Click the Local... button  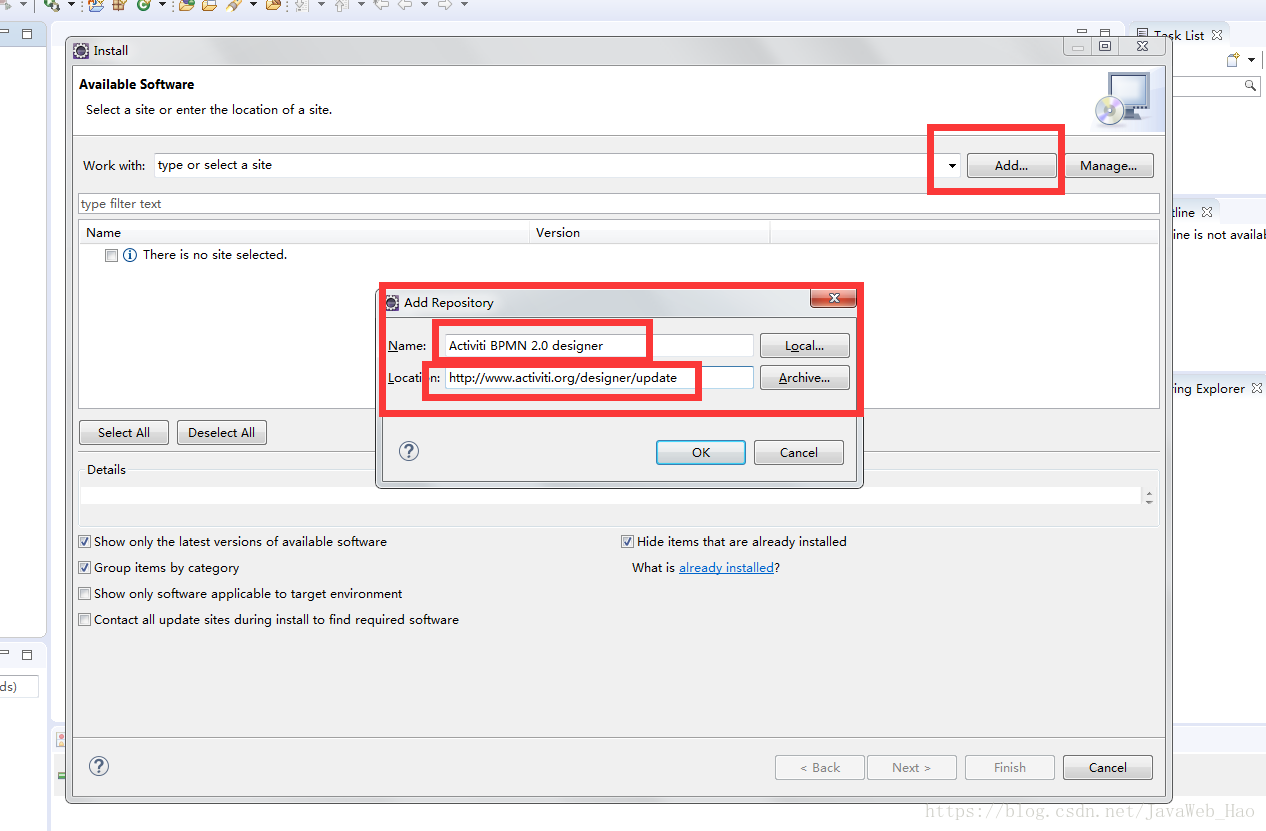pos(805,346)
